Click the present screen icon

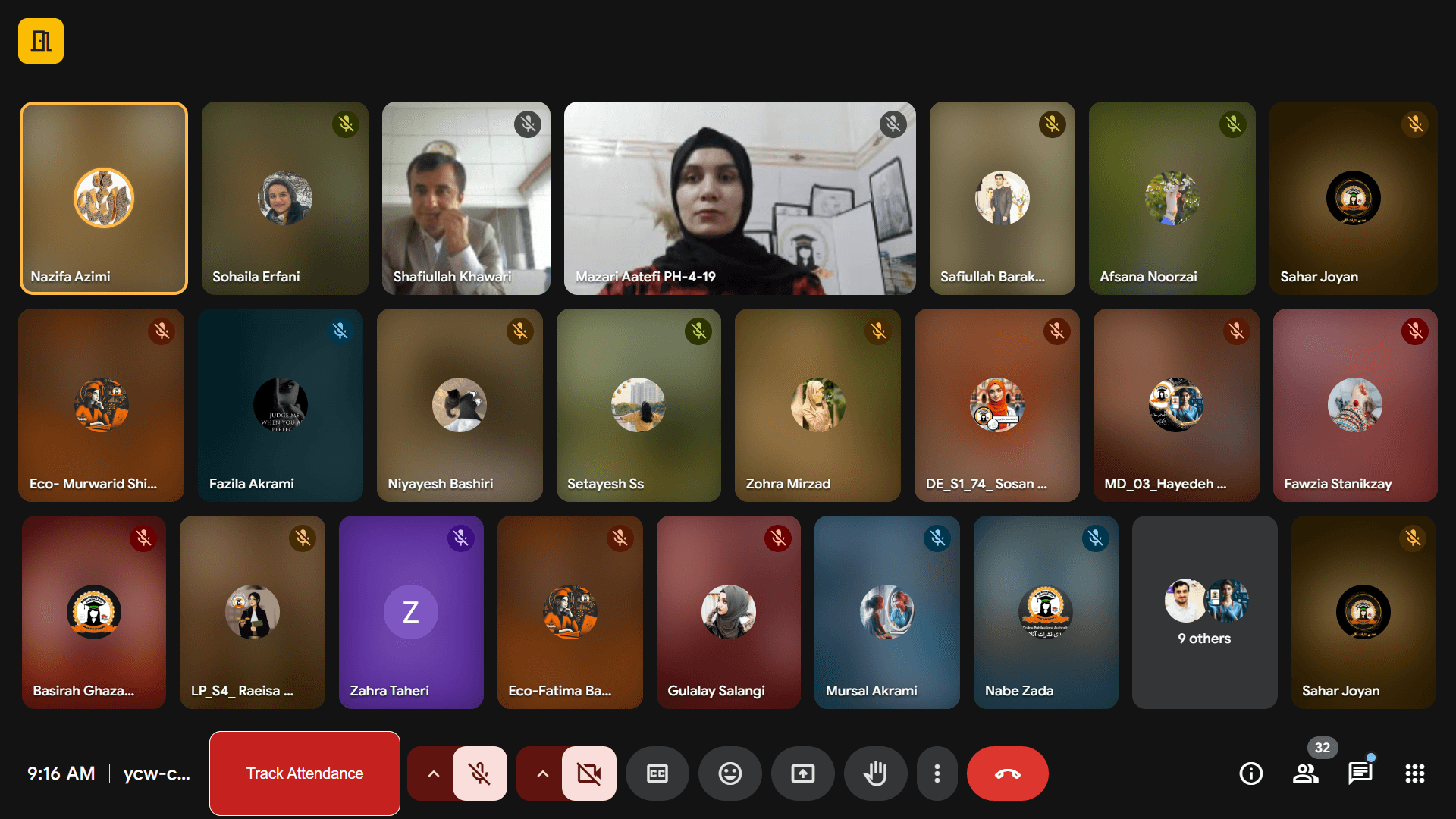click(x=802, y=773)
